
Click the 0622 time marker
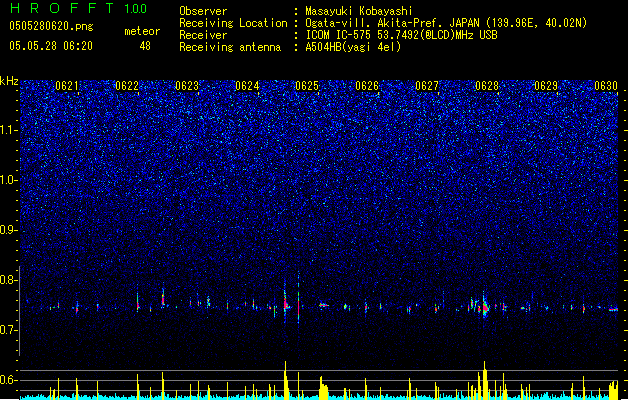coord(127,86)
